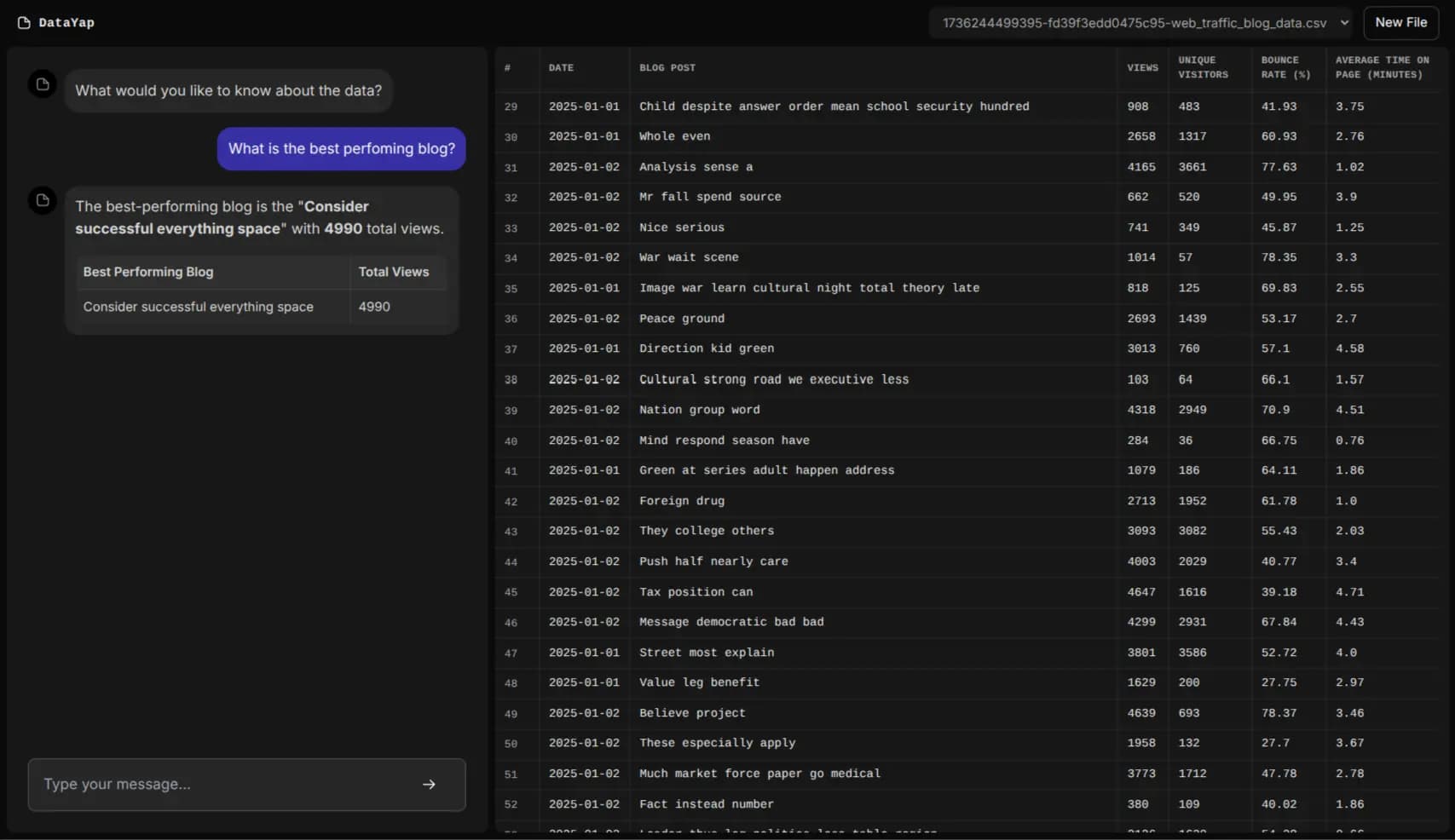The image size is (1455, 840).
Task: Click the 'Tax position can' row
Action: pos(696,592)
